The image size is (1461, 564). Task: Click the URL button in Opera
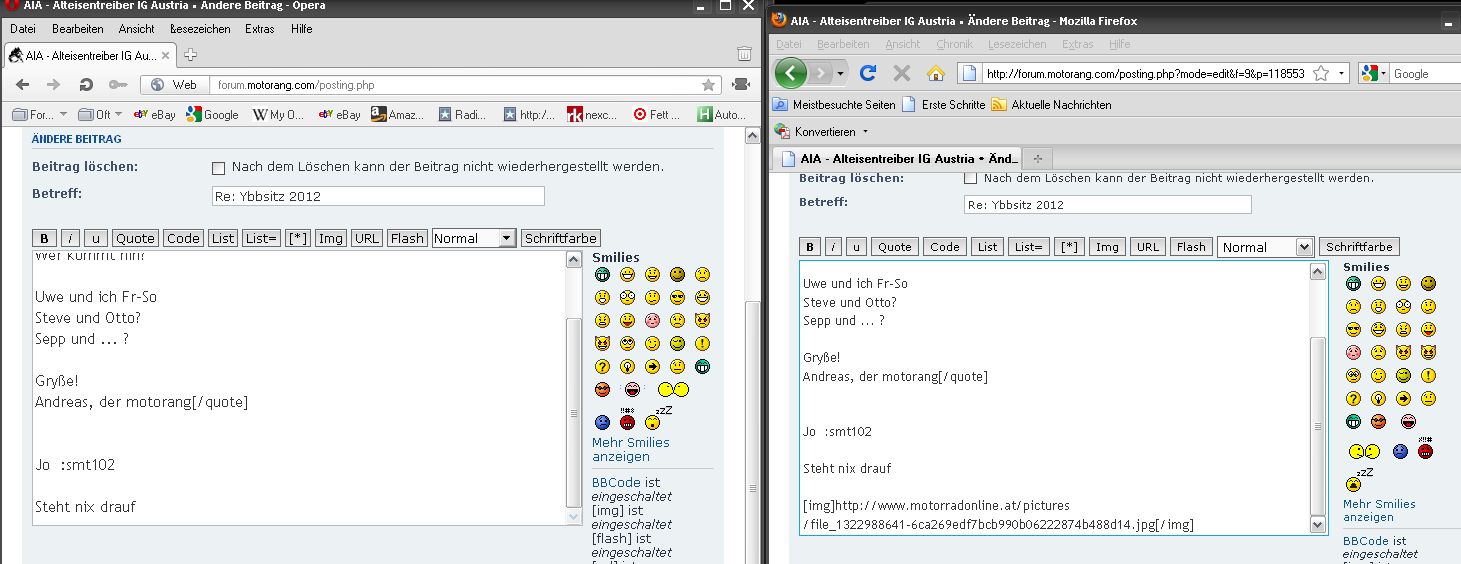(x=367, y=238)
